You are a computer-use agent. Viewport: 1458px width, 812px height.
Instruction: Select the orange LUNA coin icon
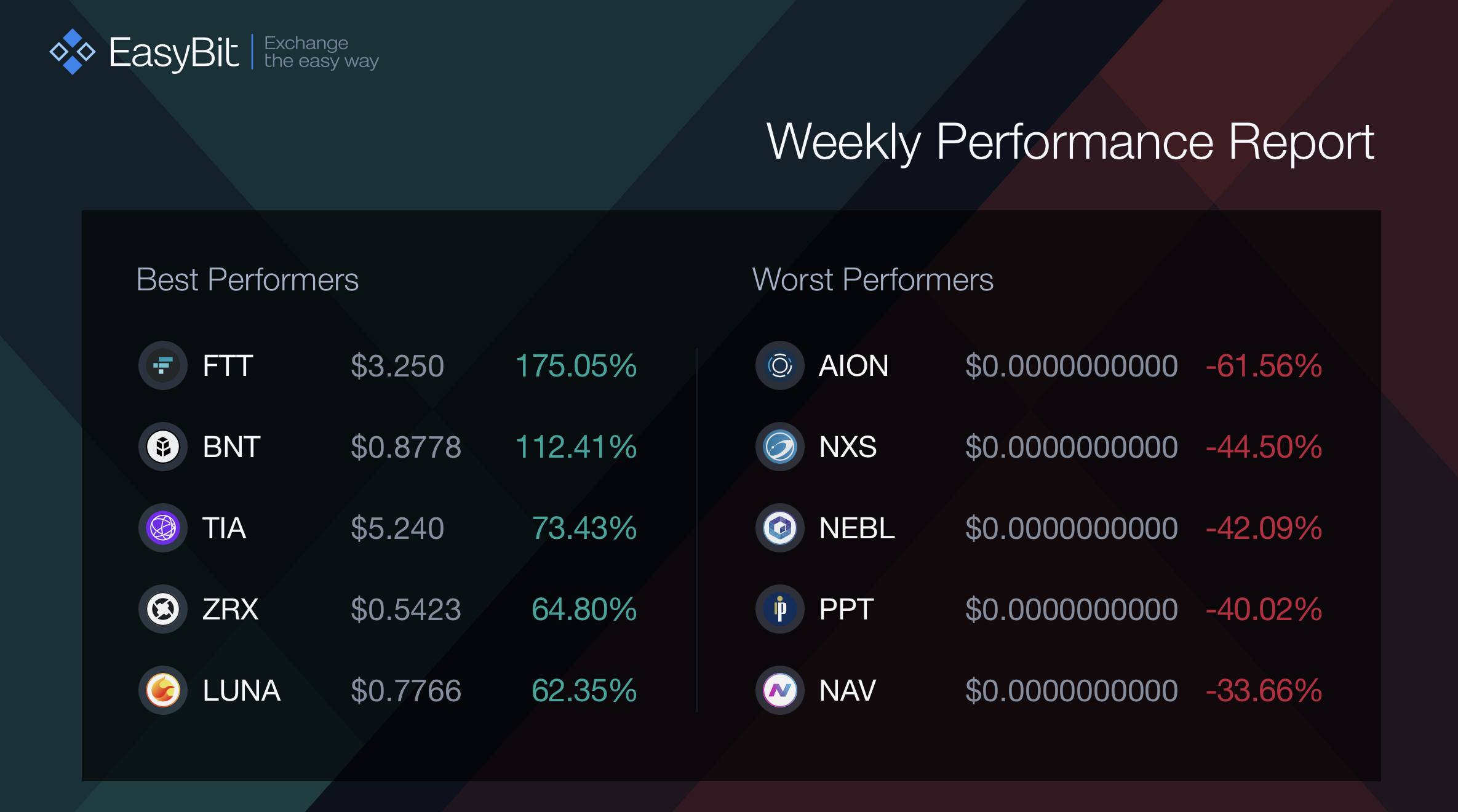pos(163,690)
